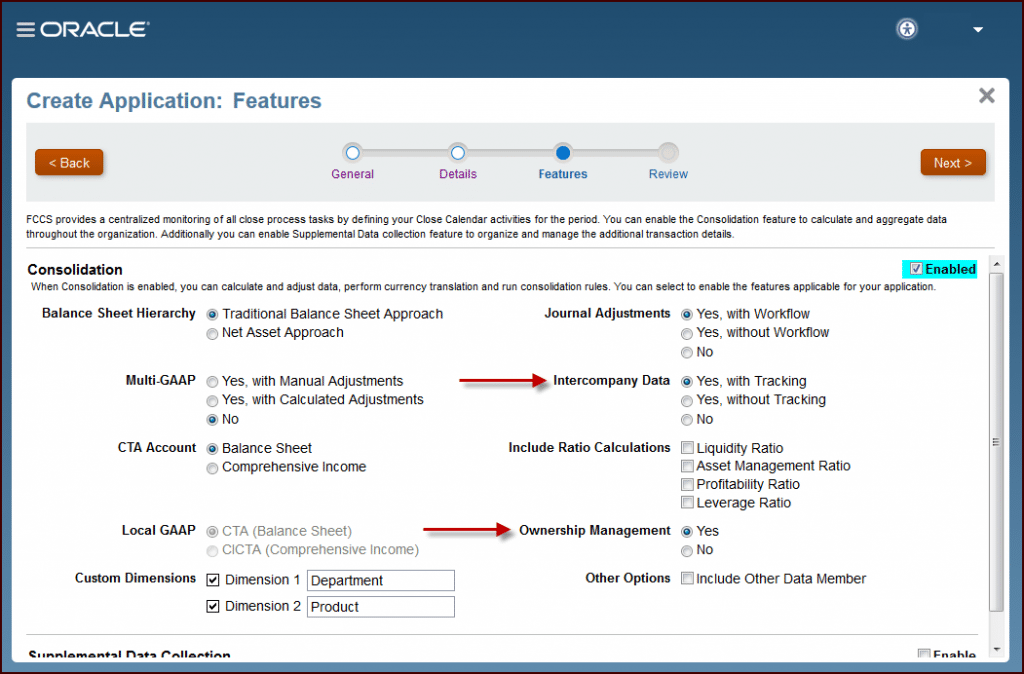The width and height of the screenshot is (1024, 674).
Task: Enable Profitability Ratio calculation
Action: [687, 485]
